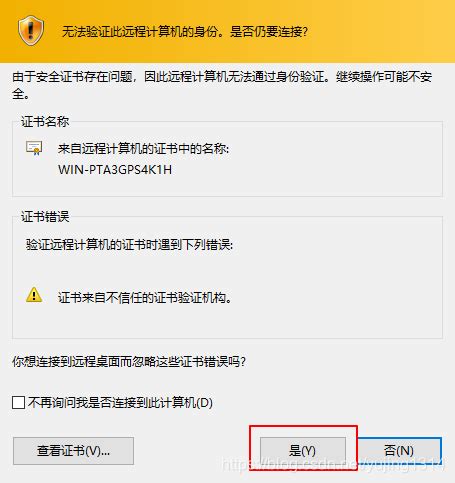Image resolution: width=455 pixels, height=483 pixels.
Task: Click the 证书名称 group label
Action: point(45,122)
